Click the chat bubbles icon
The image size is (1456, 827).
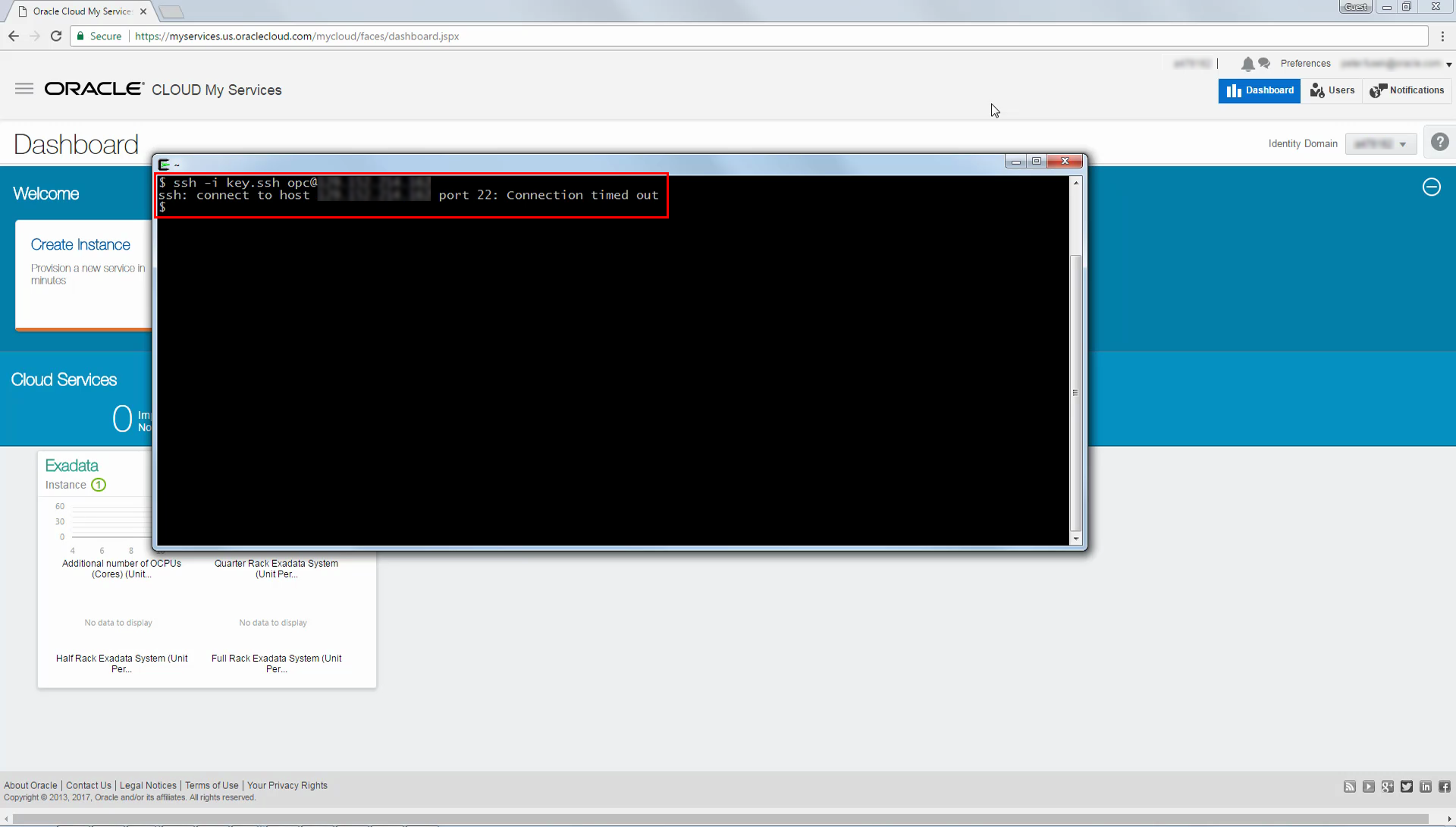click(1264, 63)
